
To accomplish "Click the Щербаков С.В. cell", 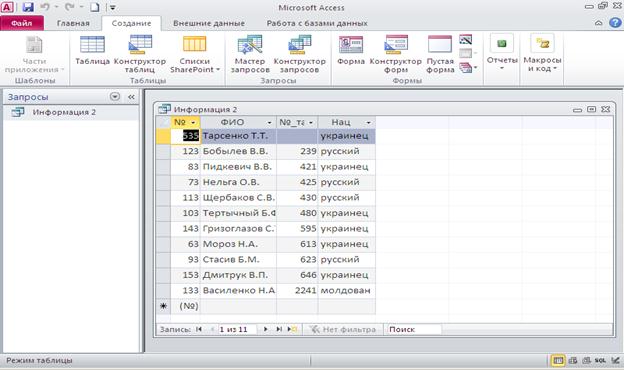I will point(238,198).
